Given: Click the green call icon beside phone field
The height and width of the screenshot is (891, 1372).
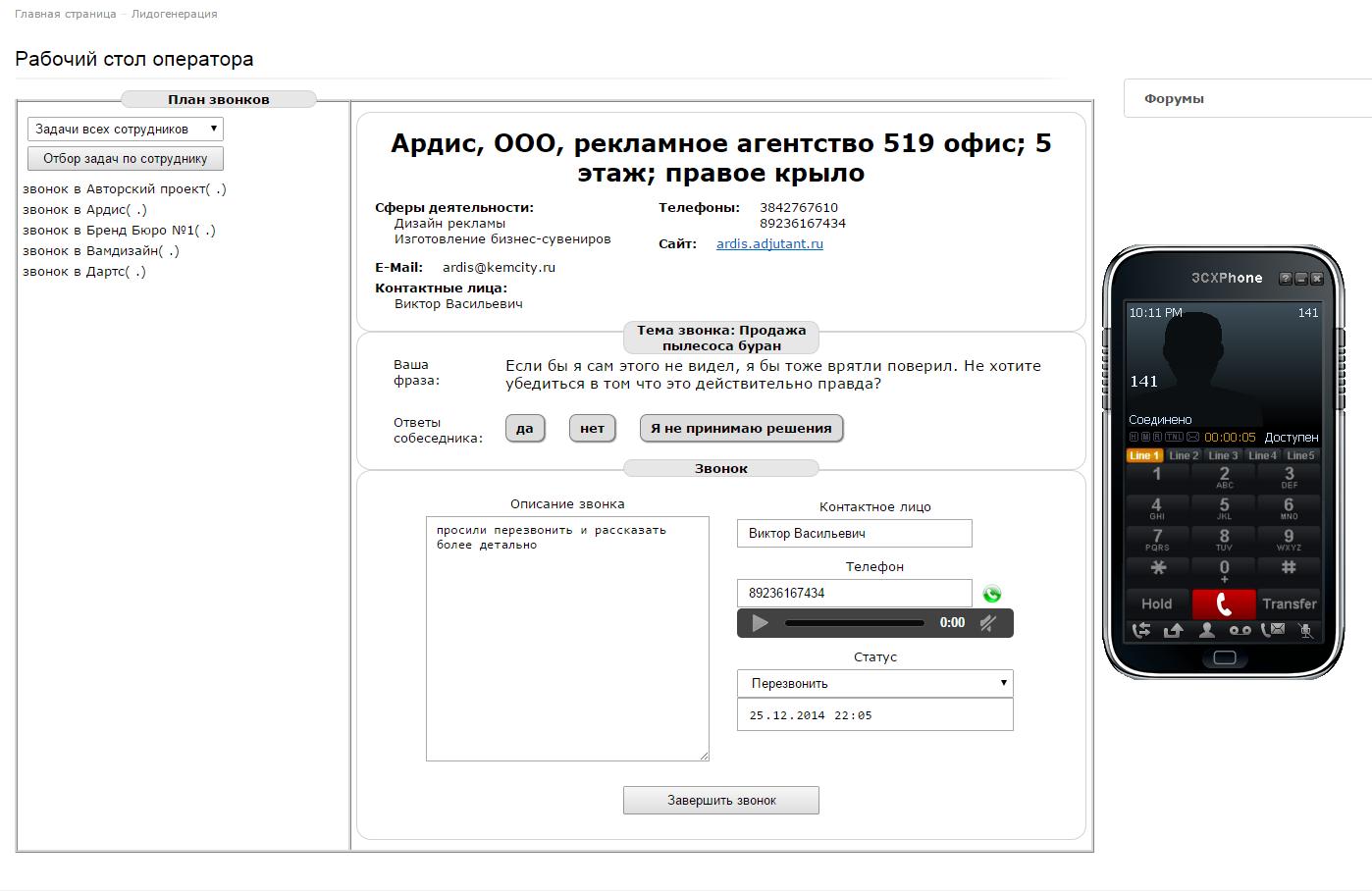Looking at the screenshot, I should coord(991,594).
